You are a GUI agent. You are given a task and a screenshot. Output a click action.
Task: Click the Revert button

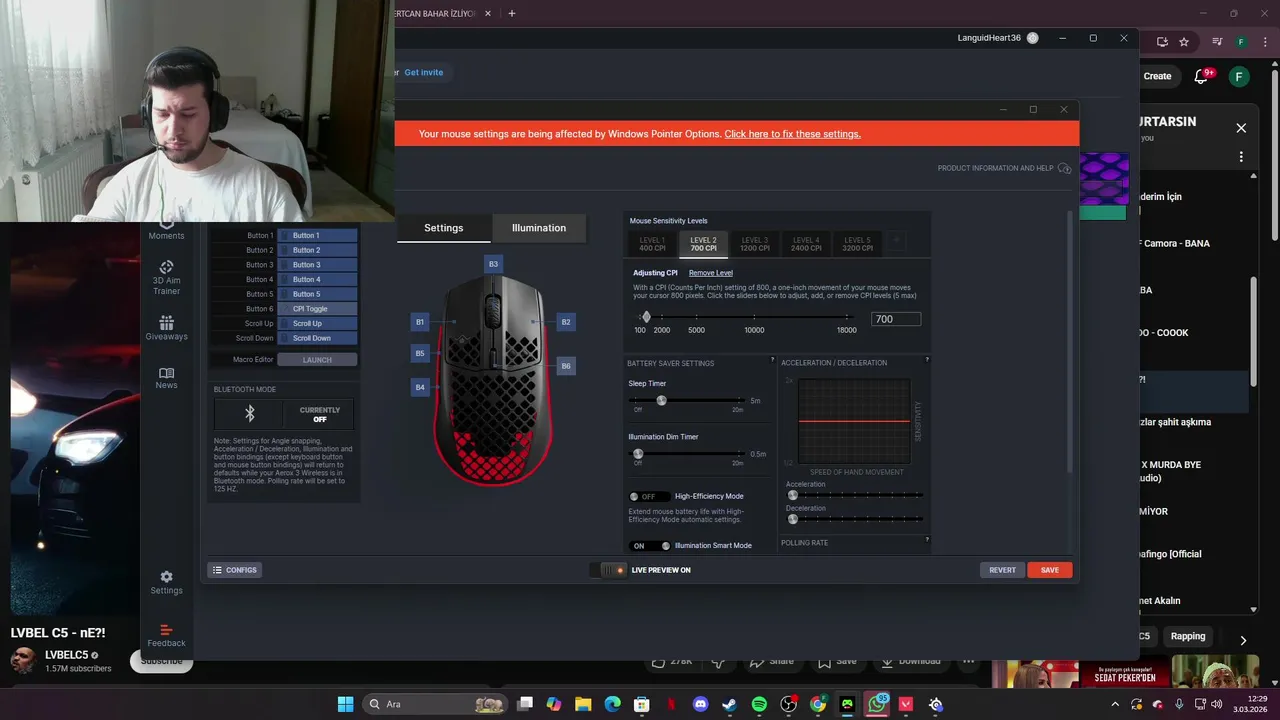point(1003,570)
